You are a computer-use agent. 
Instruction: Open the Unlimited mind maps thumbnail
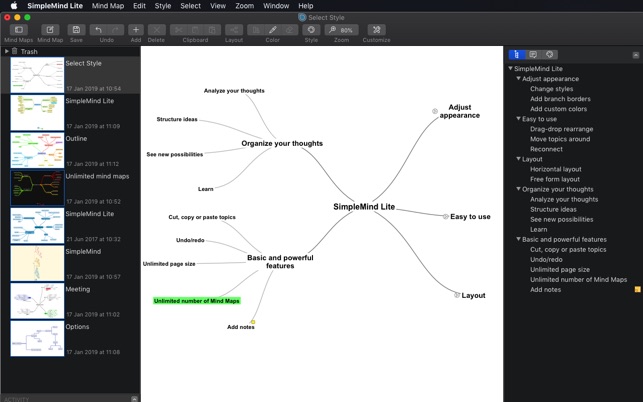pos(37,188)
